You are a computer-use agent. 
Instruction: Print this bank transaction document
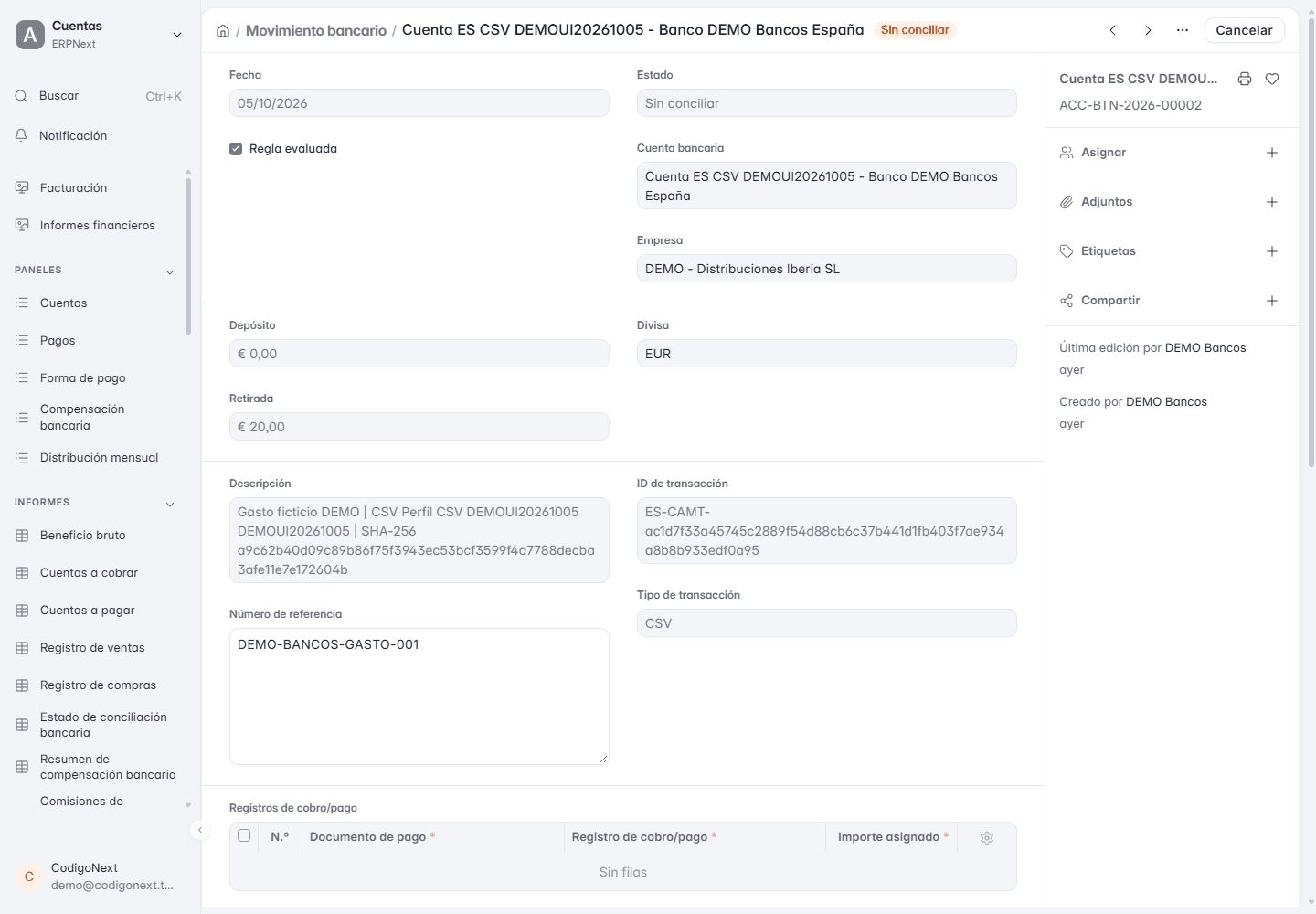(1245, 79)
